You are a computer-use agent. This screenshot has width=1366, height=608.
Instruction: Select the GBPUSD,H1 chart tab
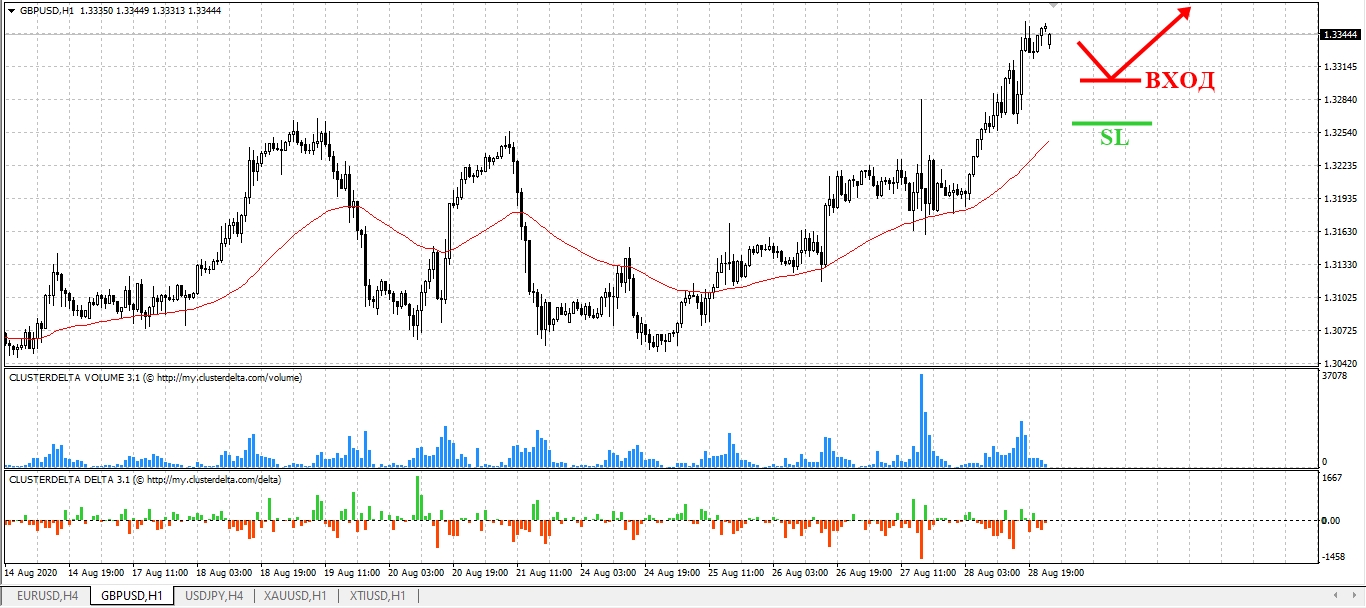132,596
